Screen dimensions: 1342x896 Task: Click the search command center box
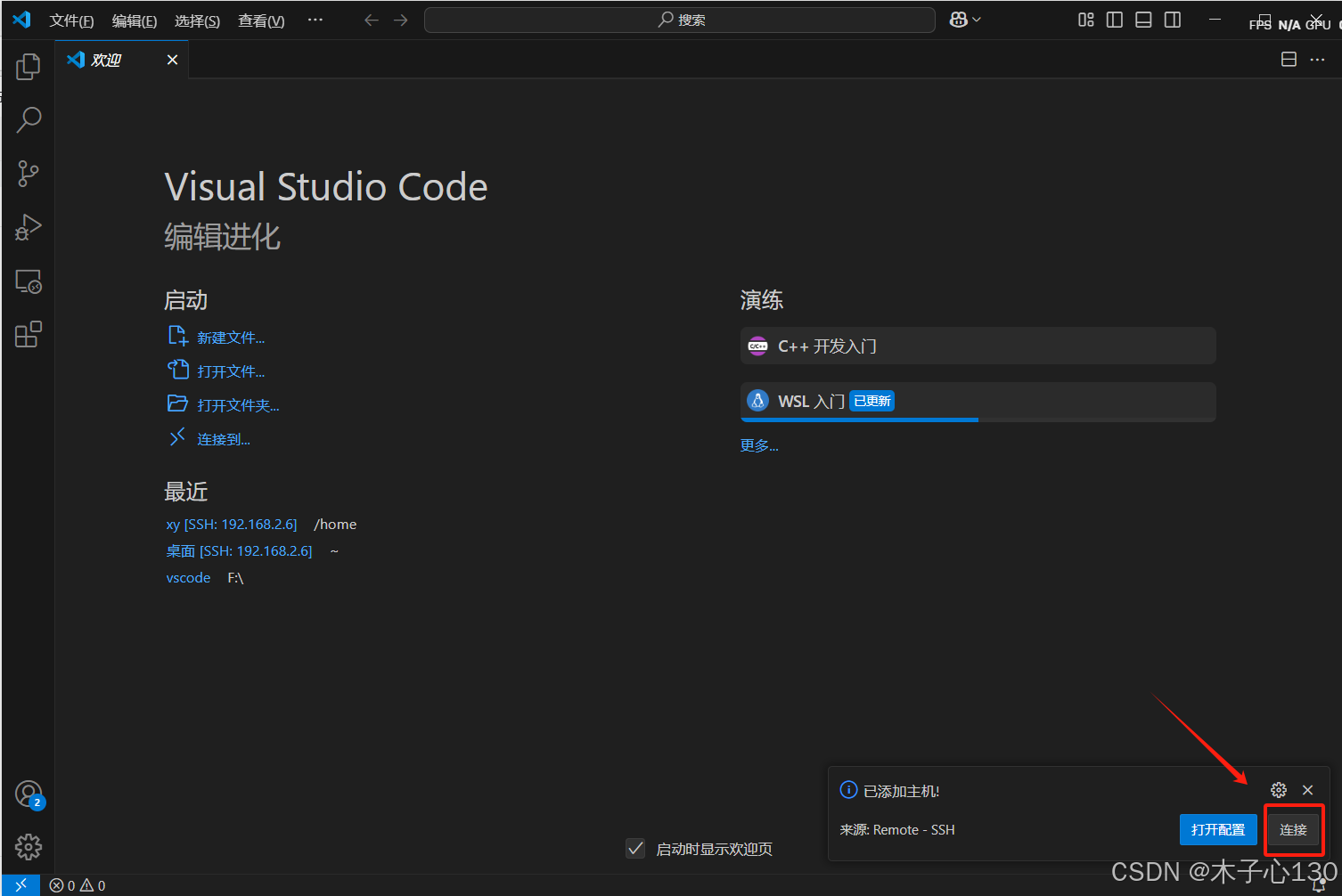[680, 20]
